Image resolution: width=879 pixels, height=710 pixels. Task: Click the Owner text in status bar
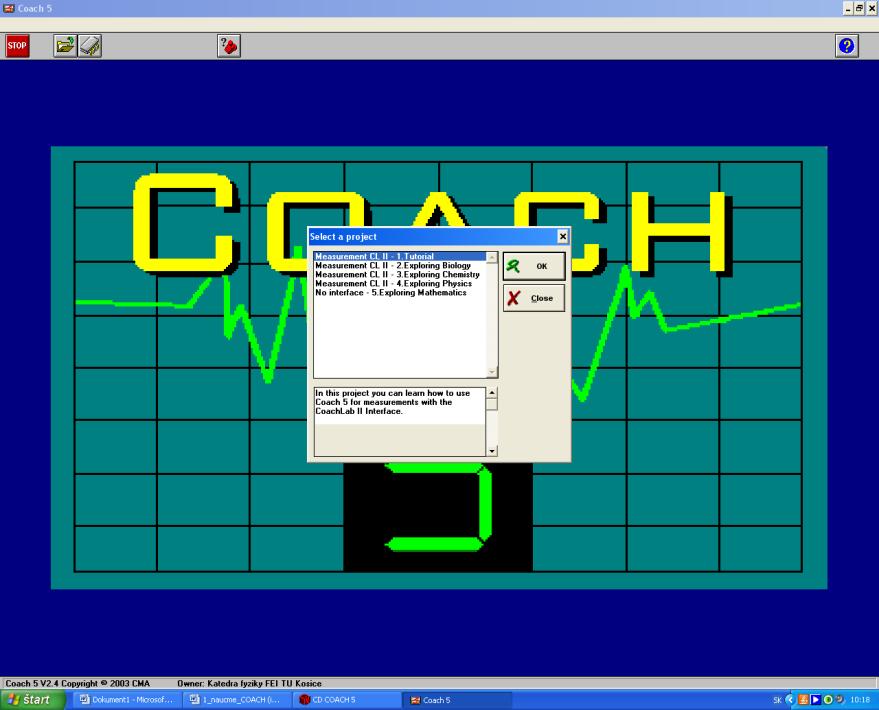[x=249, y=684]
